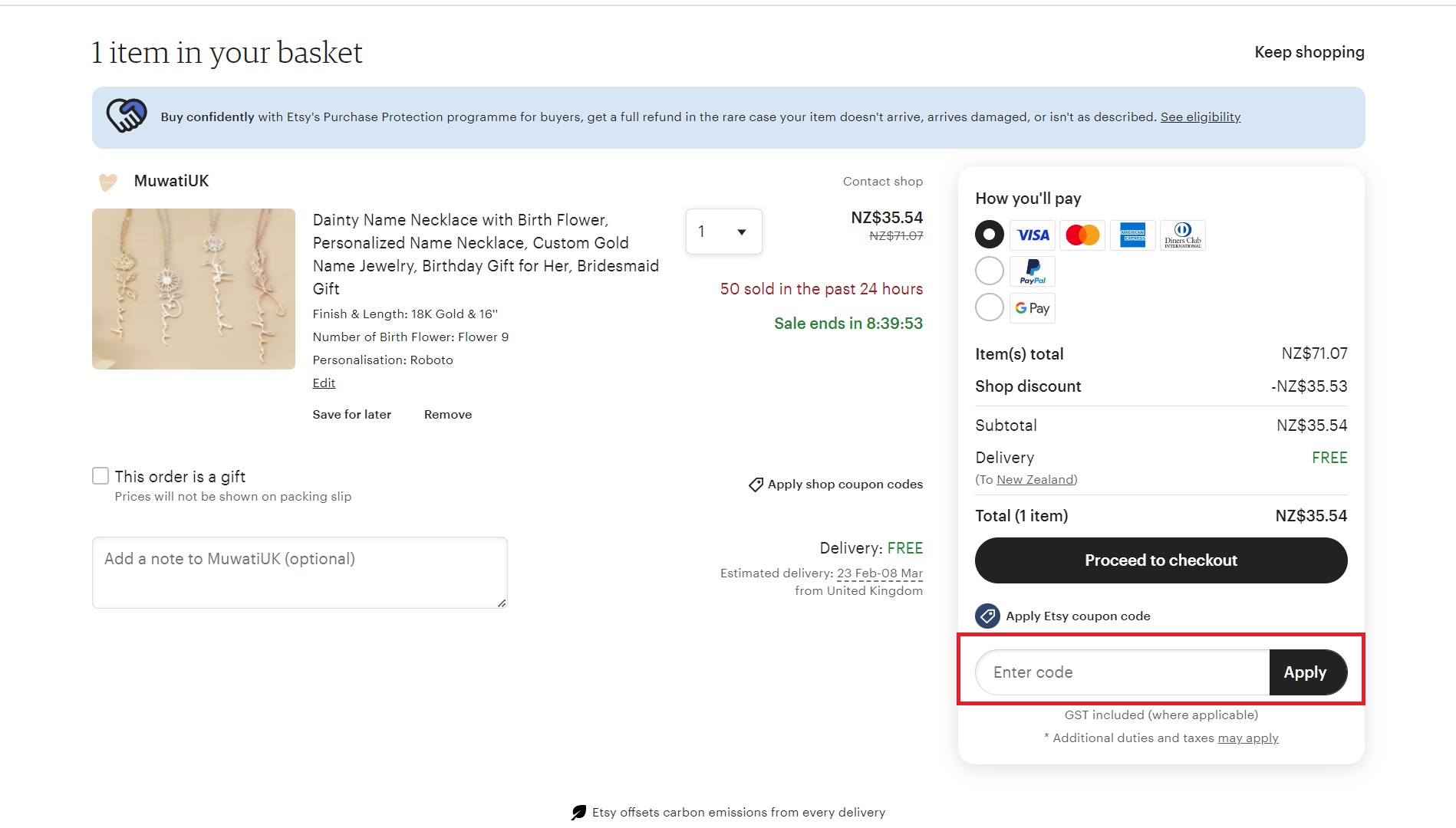Click the shop coupon tag icon
Image resolution: width=1456 pixels, height=828 pixels.
click(756, 485)
